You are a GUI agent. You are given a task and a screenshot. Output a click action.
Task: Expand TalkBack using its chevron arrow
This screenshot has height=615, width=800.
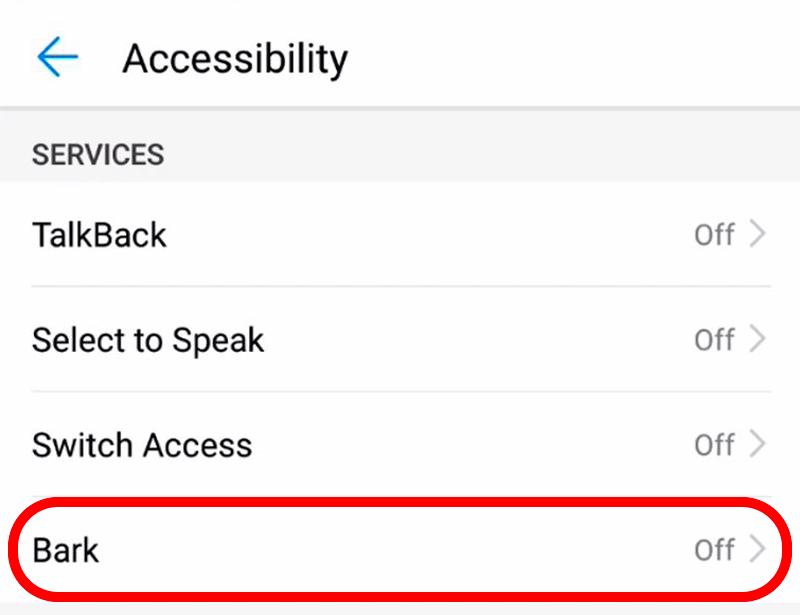(758, 234)
